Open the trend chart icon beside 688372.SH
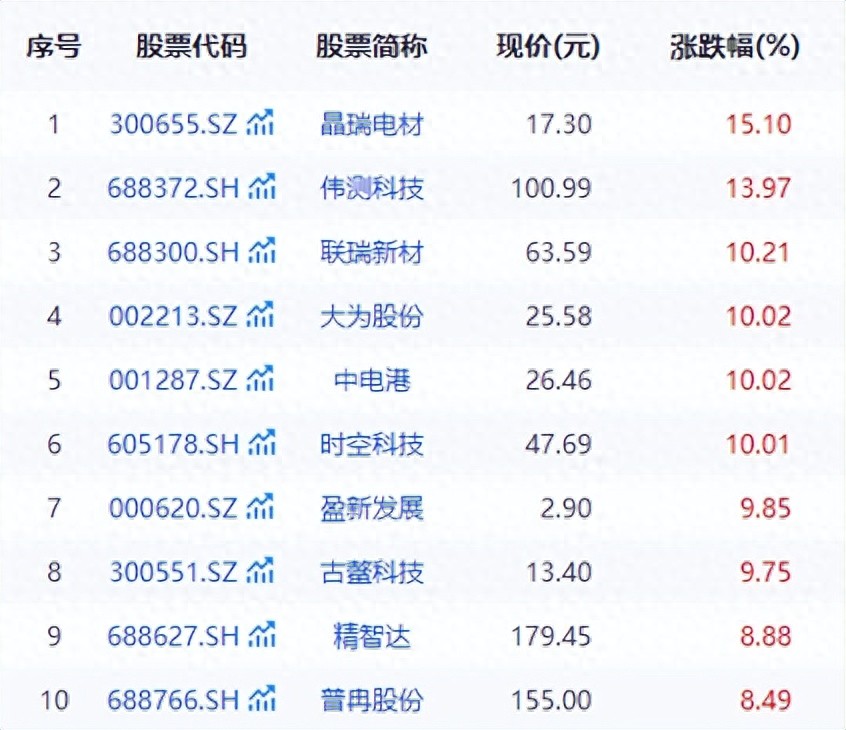846x730 pixels. [262, 188]
